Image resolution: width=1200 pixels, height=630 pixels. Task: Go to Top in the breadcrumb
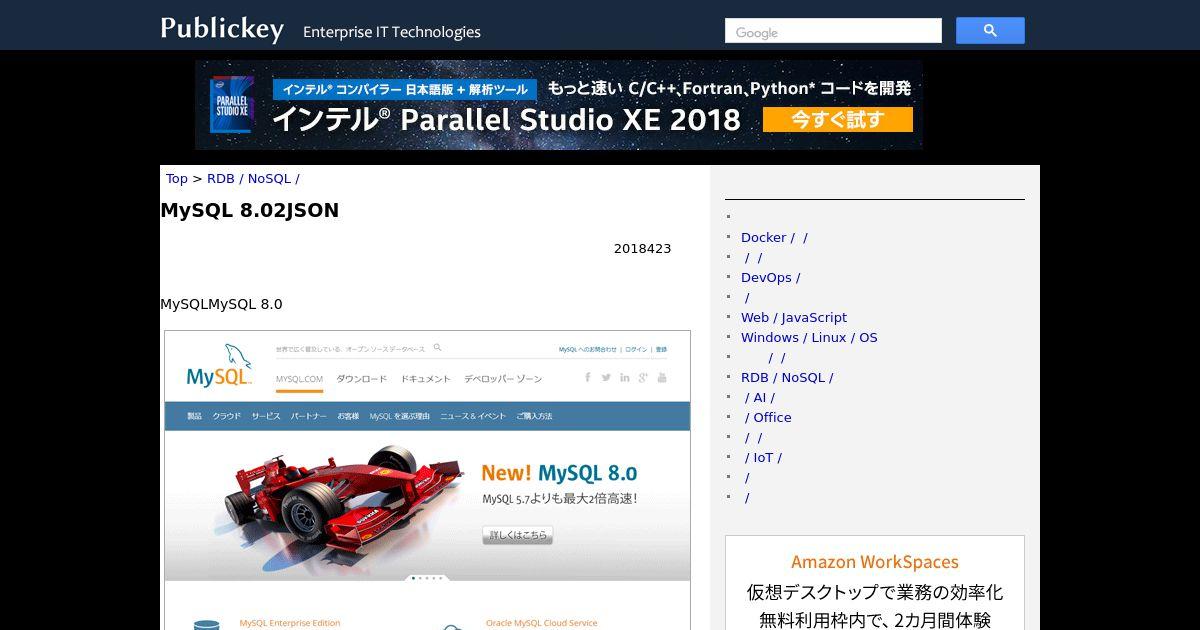click(x=177, y=179)
